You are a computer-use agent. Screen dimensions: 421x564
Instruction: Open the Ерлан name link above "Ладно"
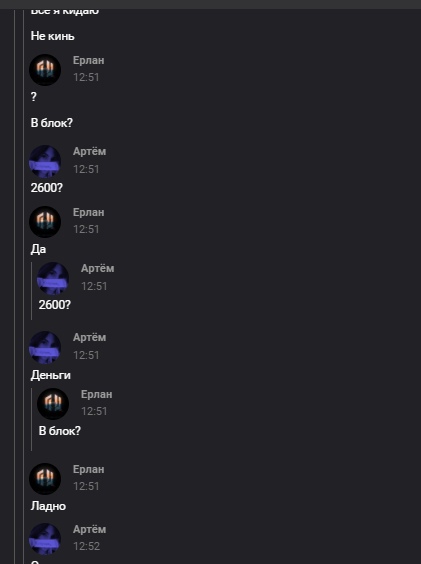89,469
